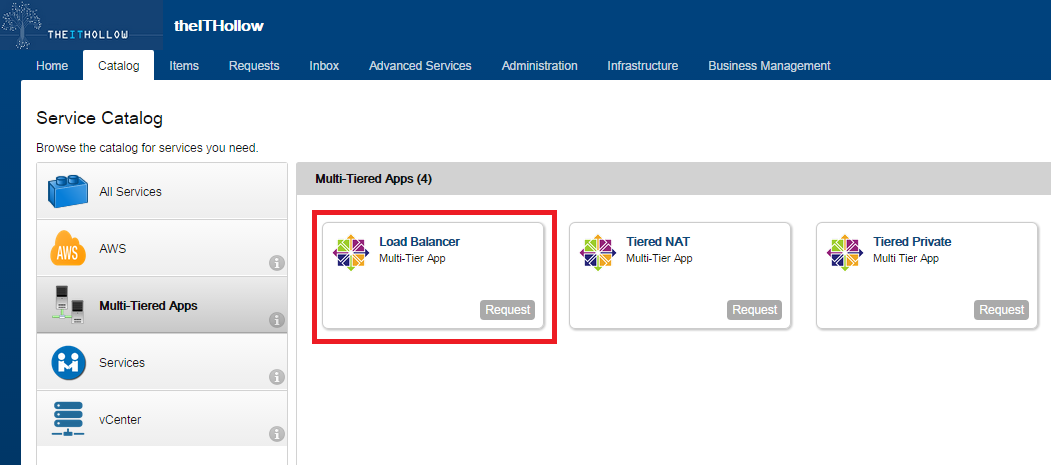This screenshot has height=465, width=1051.
Task: Request the Load Balancer catalog item
Action: click(x=507, y=310)
